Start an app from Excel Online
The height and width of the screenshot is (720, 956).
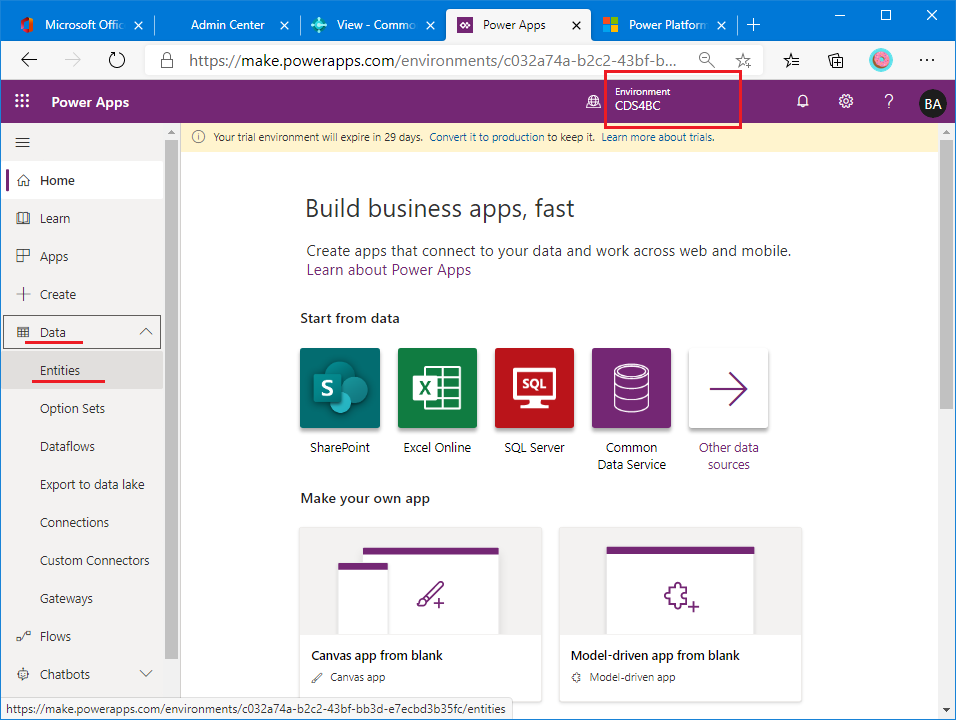tap(437, 388)
